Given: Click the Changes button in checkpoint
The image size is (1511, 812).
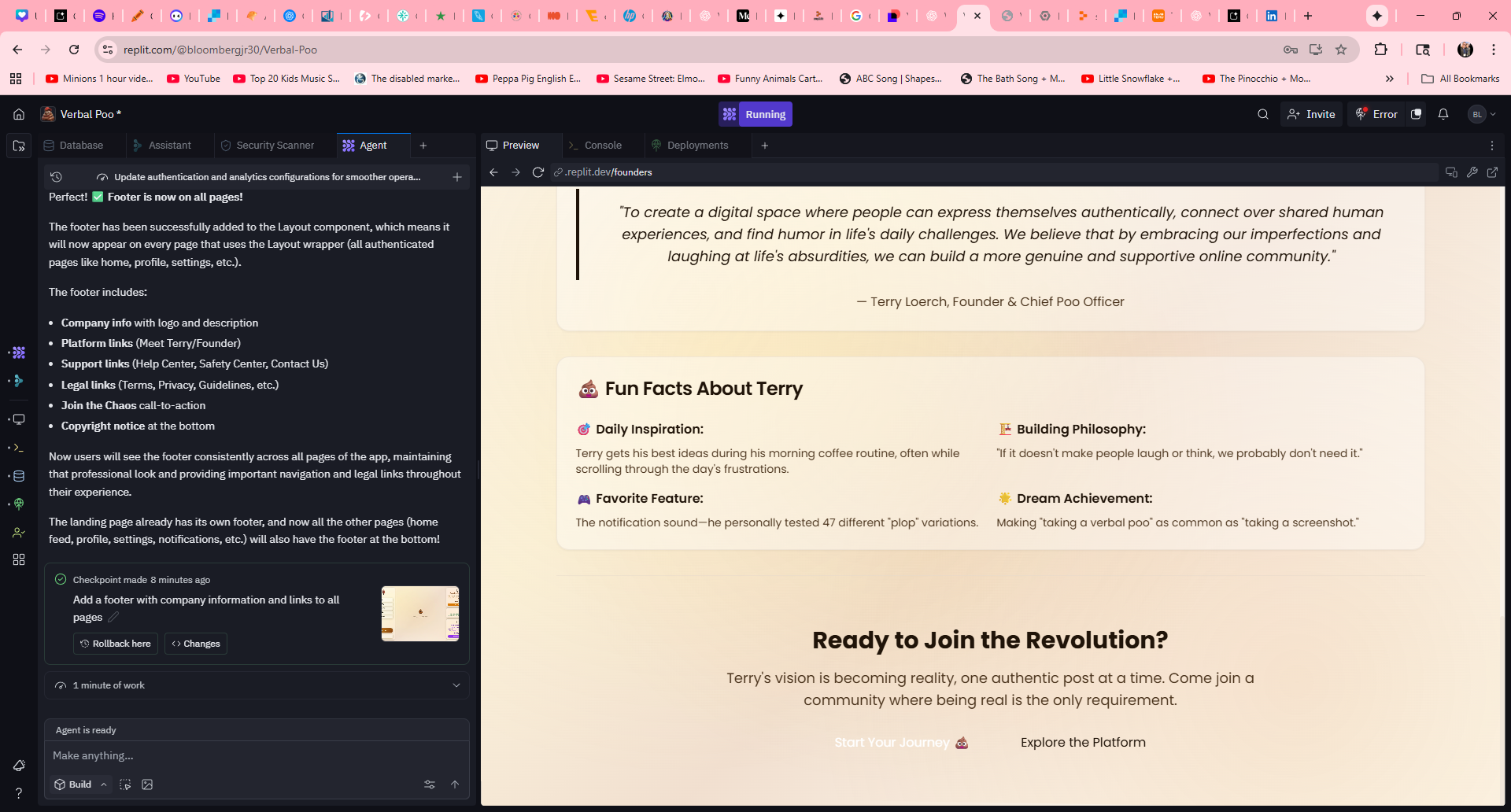Looking at the screenshot, I should [196, 644].
